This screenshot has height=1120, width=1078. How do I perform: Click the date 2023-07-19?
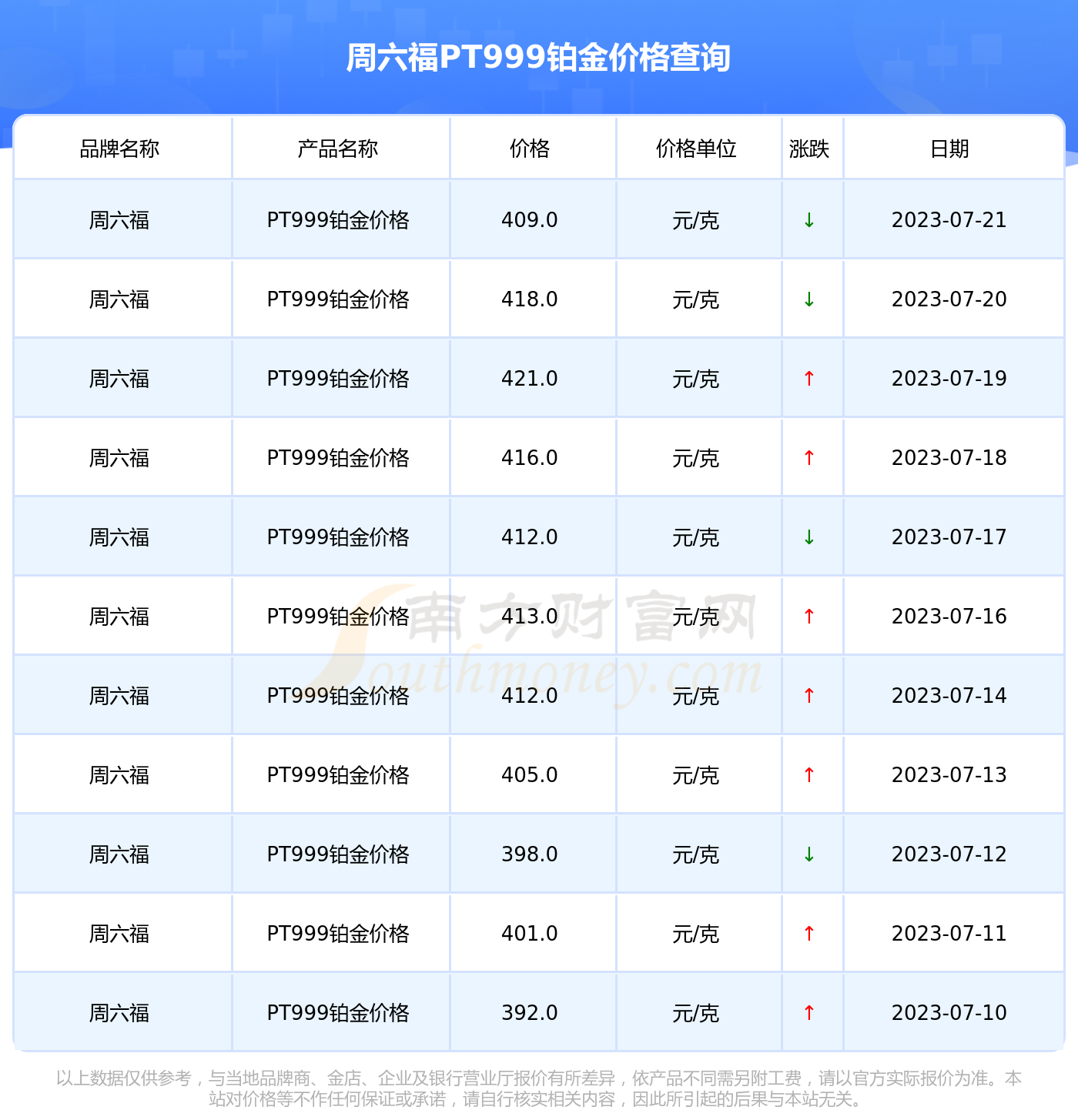click(949, 379)
